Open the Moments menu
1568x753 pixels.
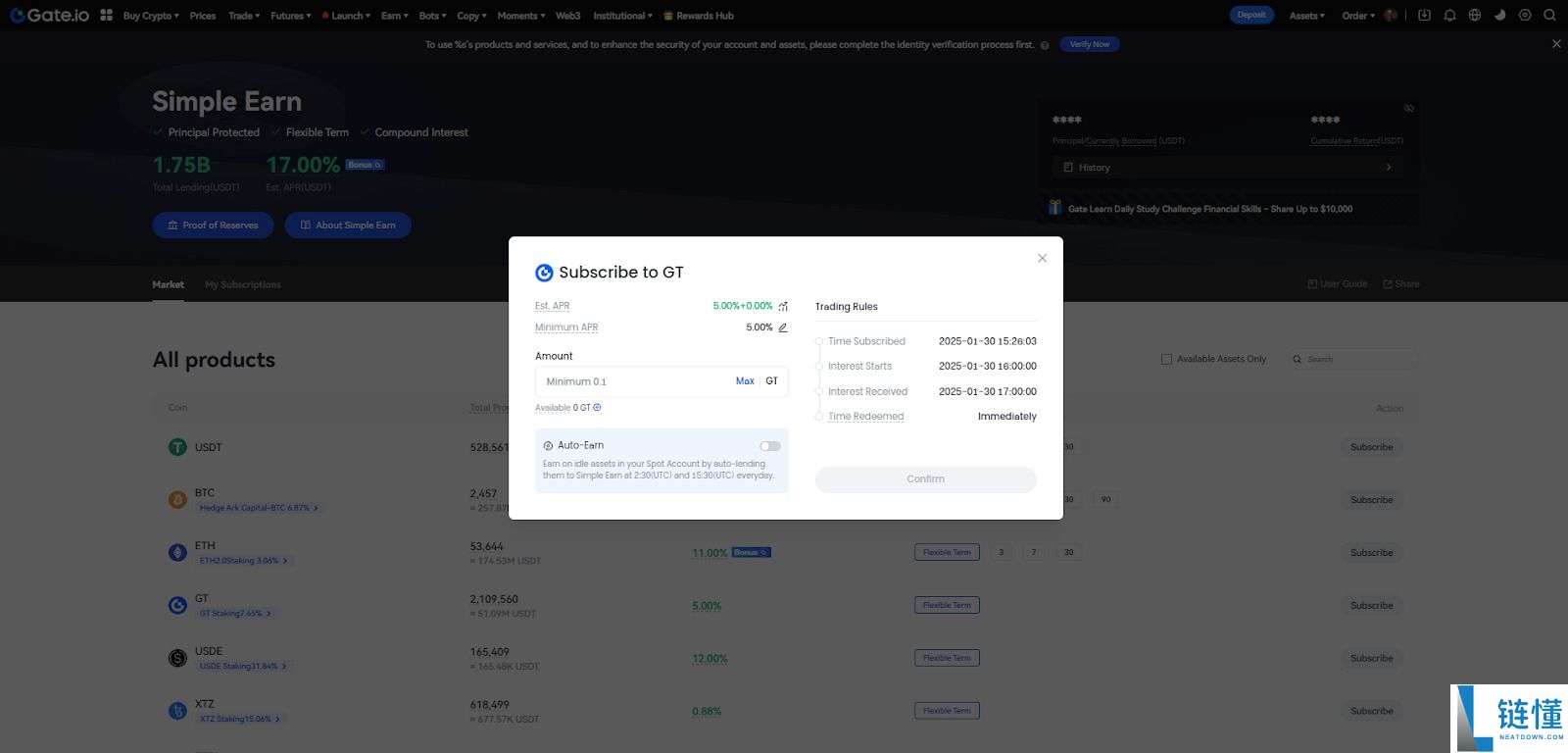point(520,16)
